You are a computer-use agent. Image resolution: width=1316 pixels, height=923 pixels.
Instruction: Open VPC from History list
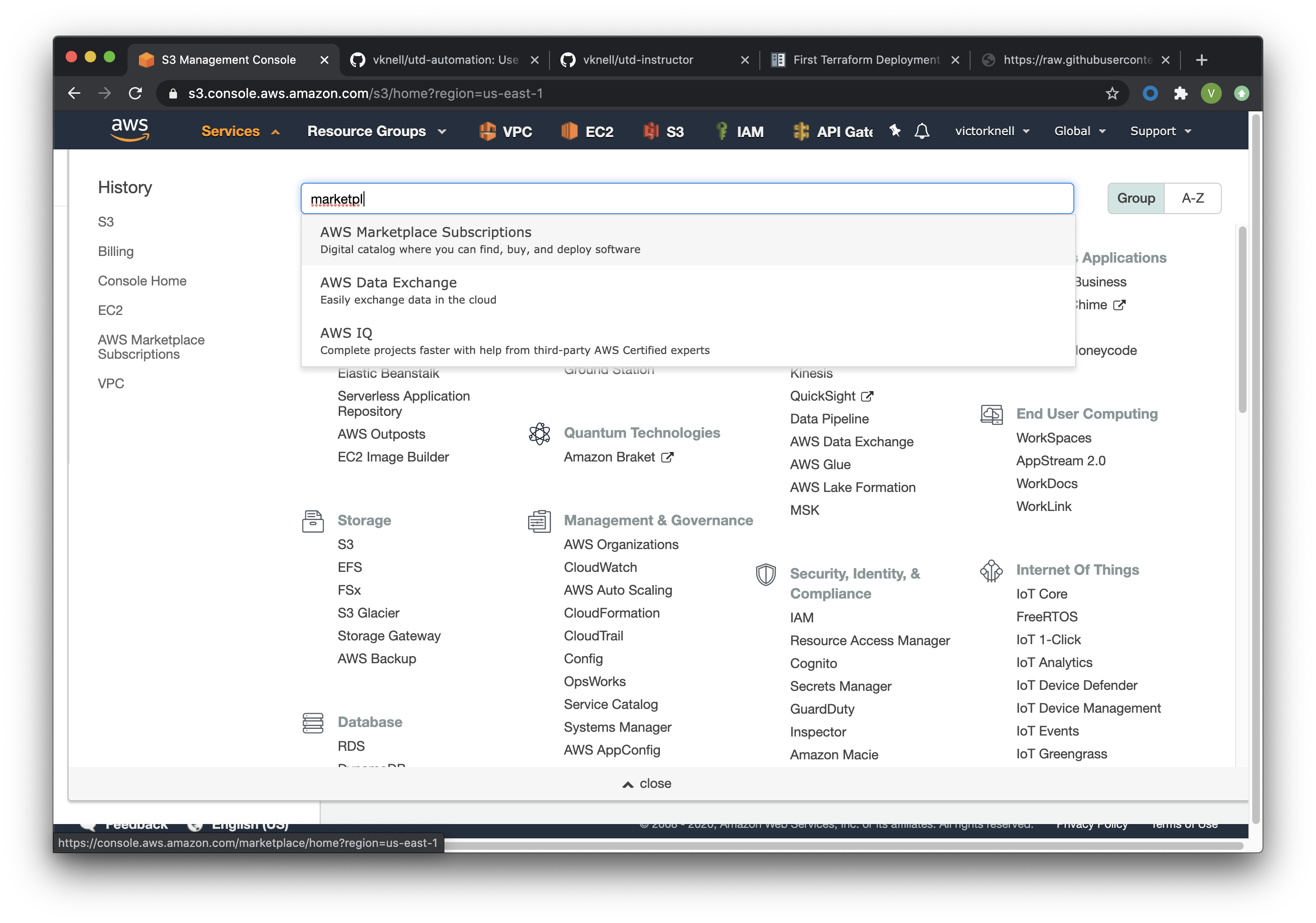[111, 383]
